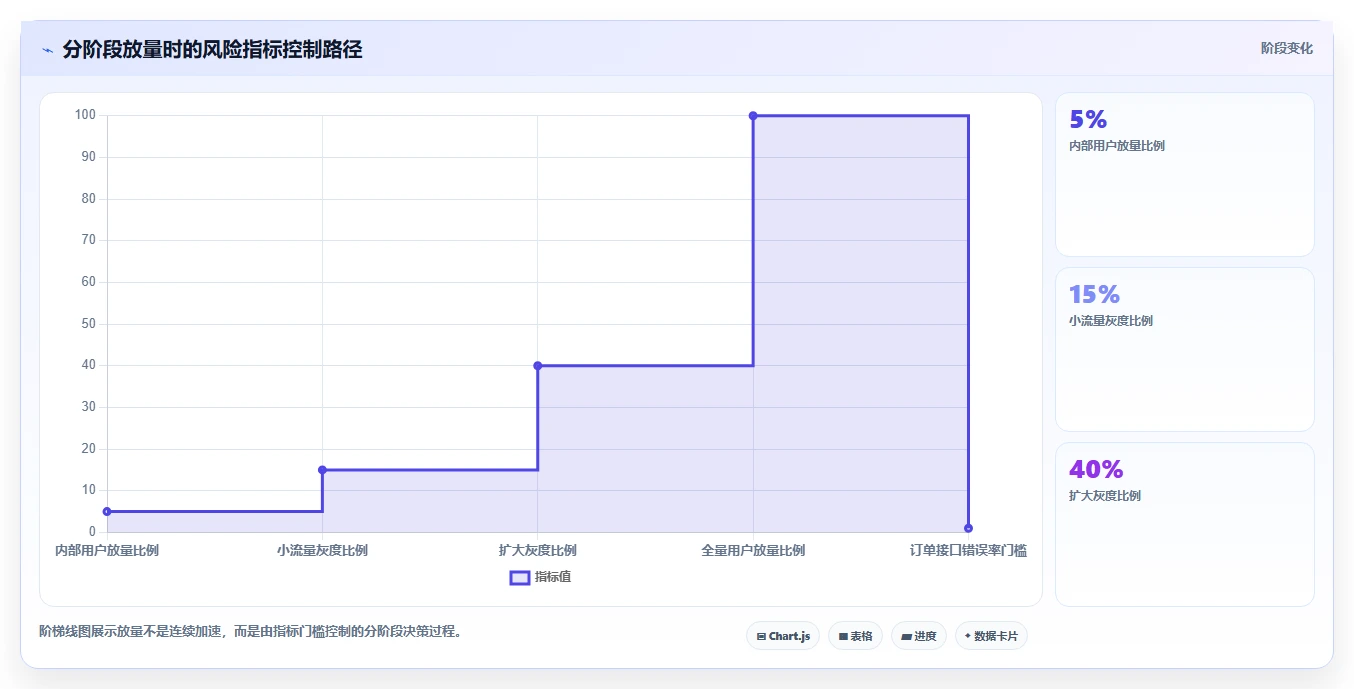Click the 40% value in third card

tap(1096, 470)
